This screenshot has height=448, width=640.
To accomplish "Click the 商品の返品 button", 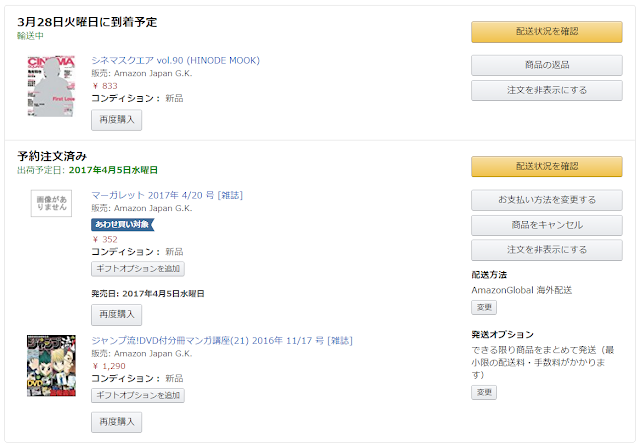I will pos(546,65).
